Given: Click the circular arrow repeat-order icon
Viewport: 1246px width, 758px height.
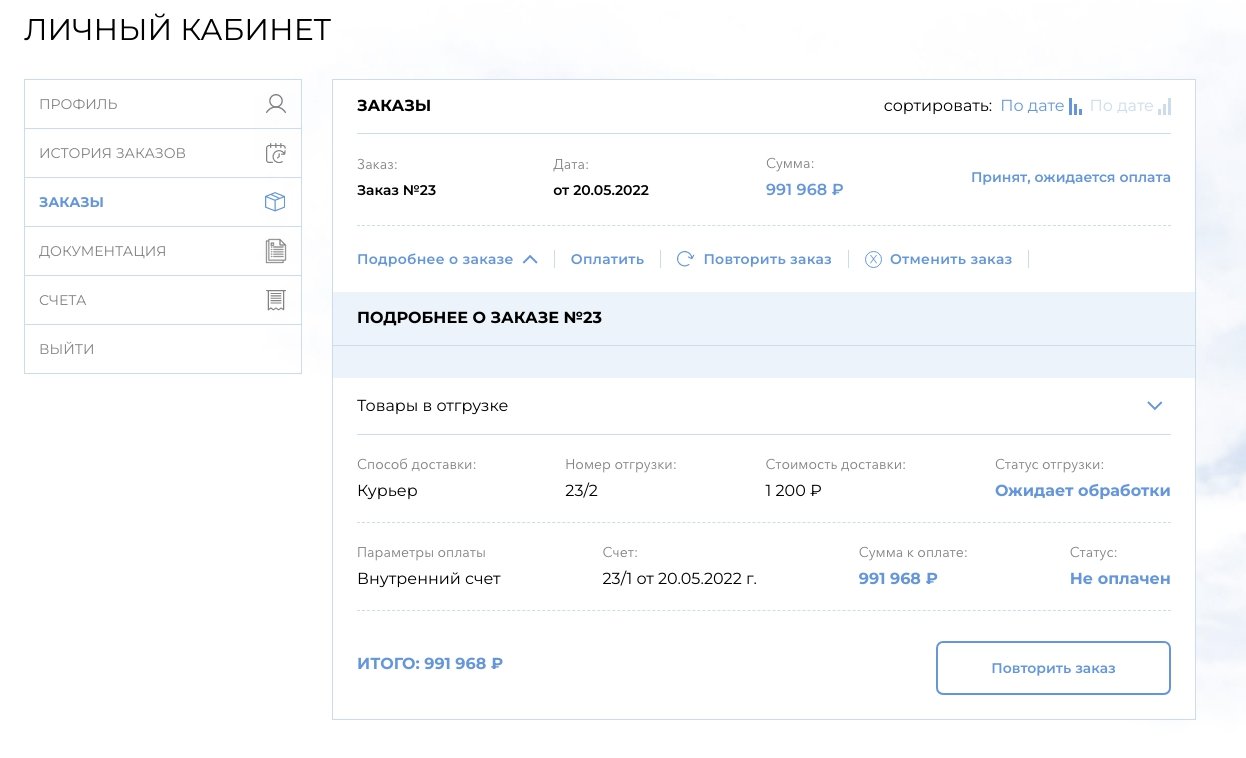Looking at the screenshot, I should [x=685, y=259].
